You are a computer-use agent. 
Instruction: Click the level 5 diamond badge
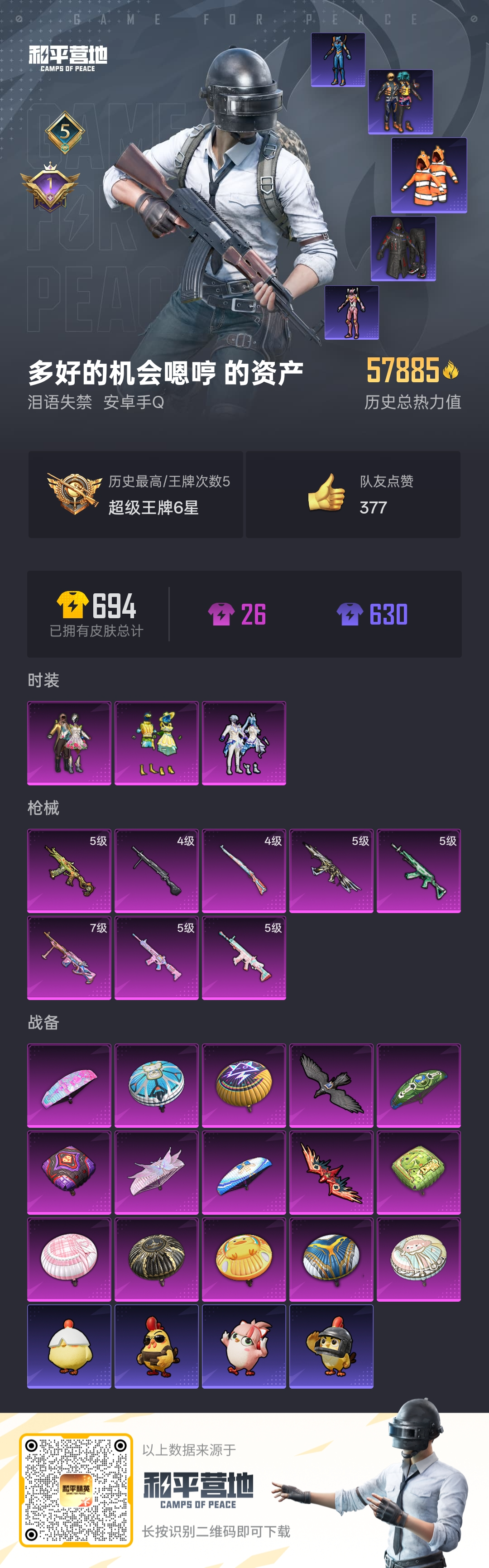tap(64, 132)
